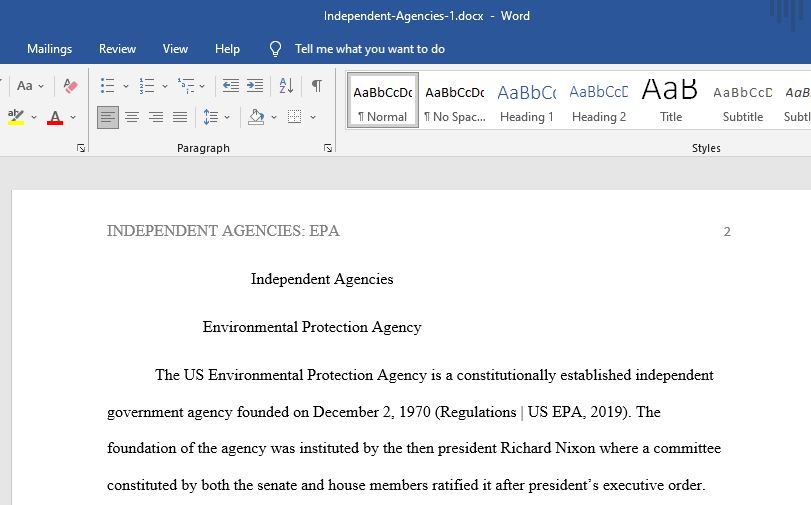Open the Shading color dropdown arrow

274,117
